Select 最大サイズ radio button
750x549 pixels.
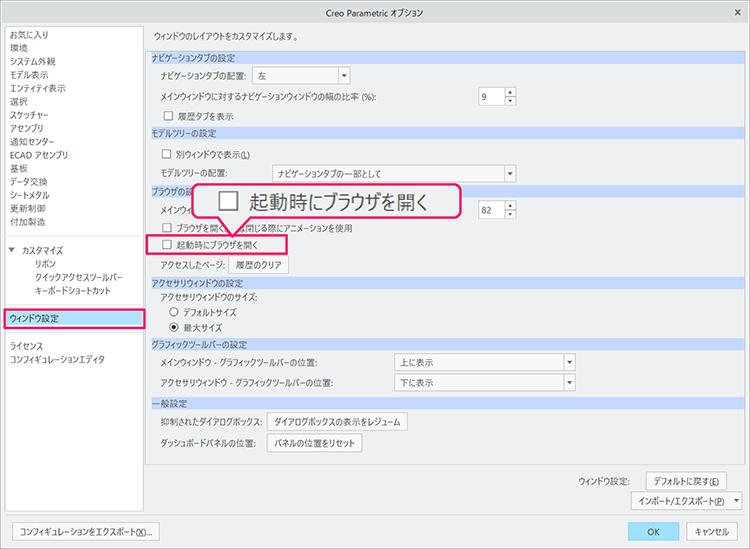click(174, 327)
